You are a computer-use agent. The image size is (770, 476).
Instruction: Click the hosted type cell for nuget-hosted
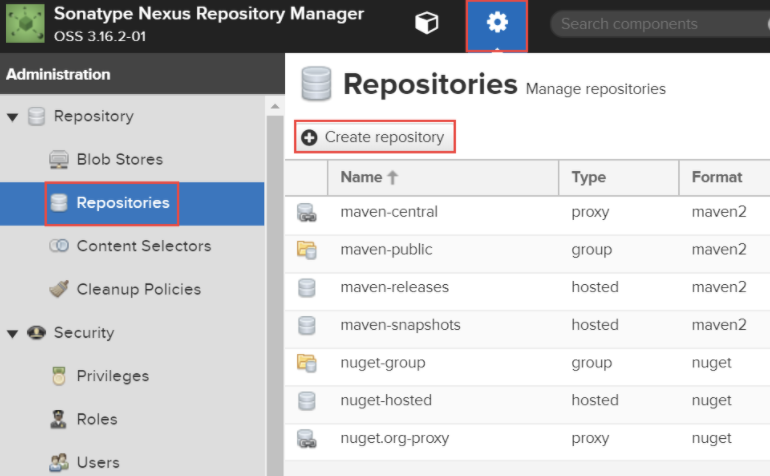point(595,400)
